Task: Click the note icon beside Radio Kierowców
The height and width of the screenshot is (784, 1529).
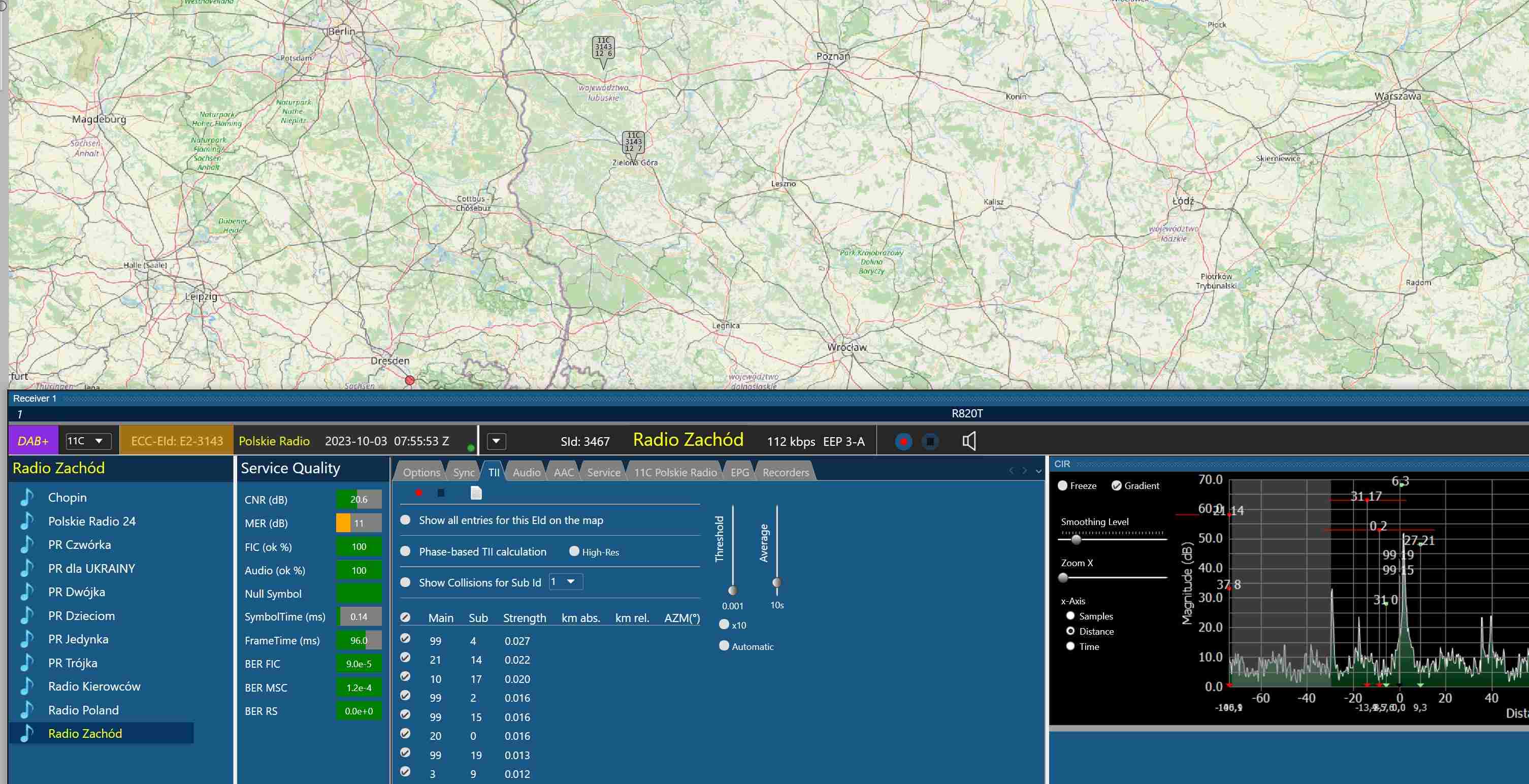Action: click(x=27, y=686)
